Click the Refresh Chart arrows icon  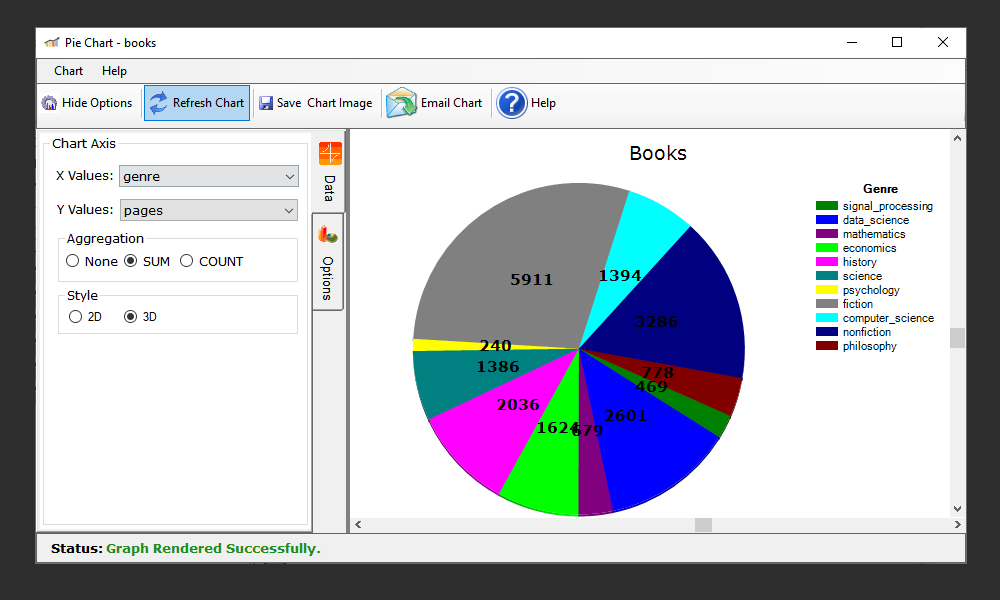point(158,103)
